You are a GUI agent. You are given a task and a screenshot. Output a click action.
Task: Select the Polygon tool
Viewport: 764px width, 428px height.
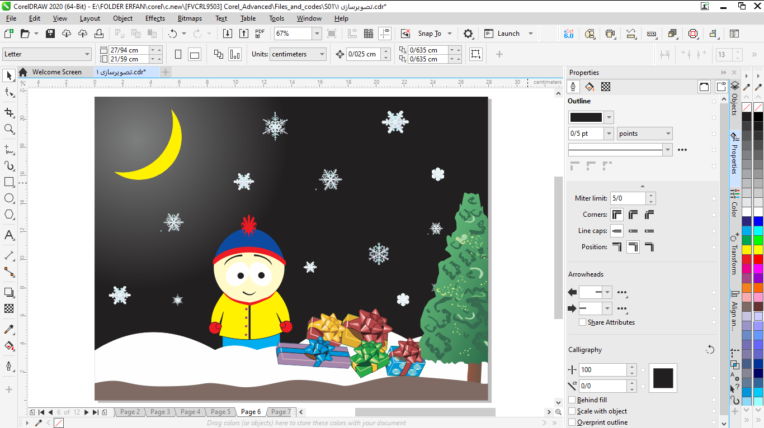(x=9, y=214)
